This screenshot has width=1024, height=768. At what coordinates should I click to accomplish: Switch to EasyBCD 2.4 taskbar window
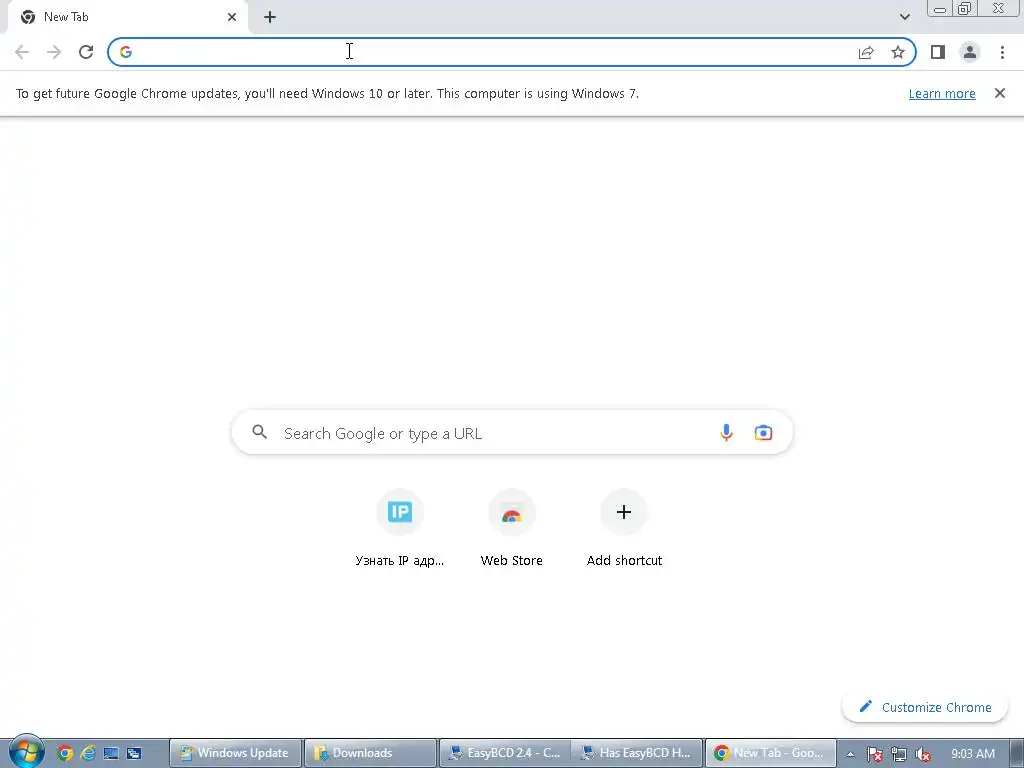(505, 753)
